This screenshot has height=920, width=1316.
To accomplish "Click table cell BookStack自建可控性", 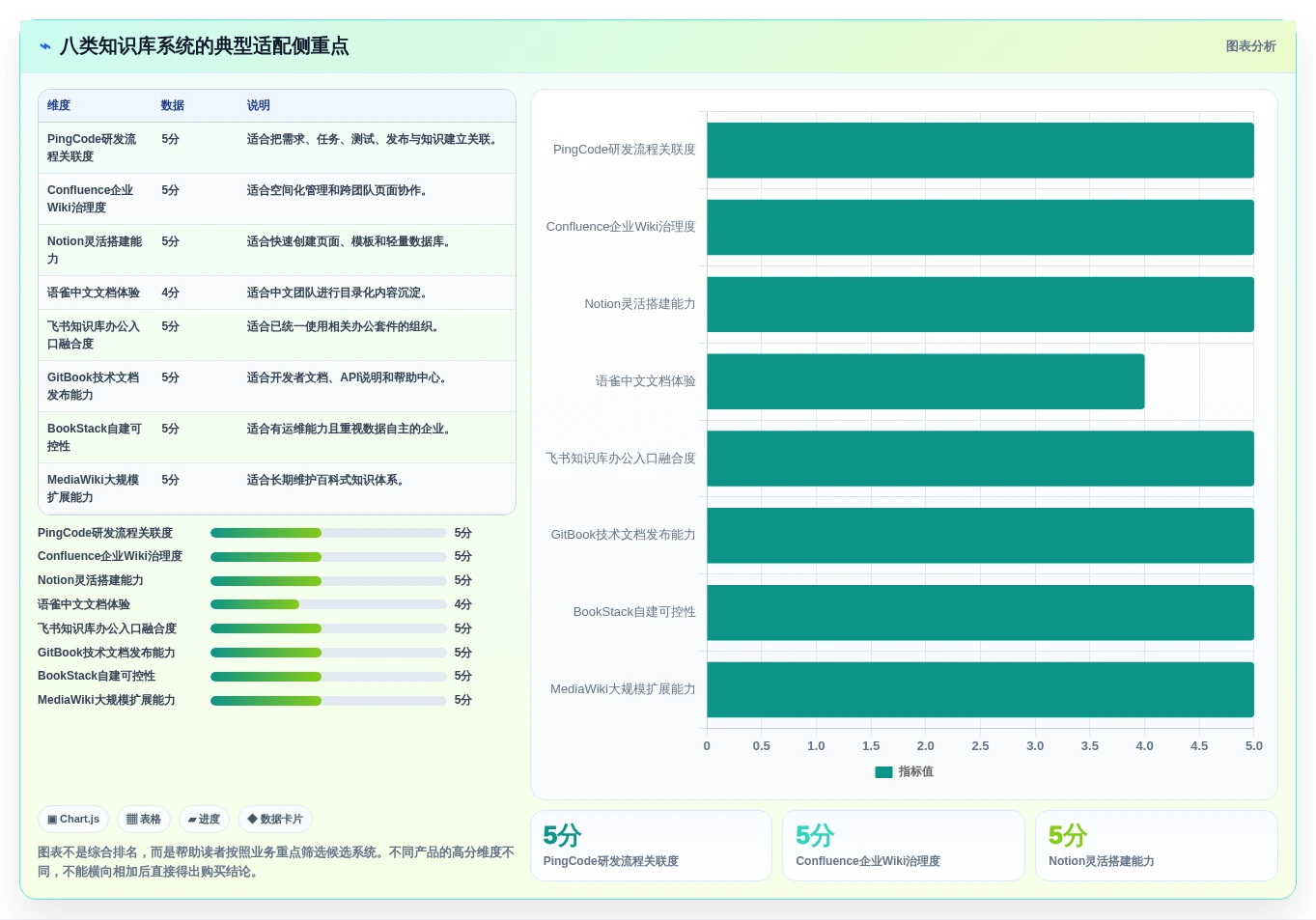I will (x=95, y=437).
